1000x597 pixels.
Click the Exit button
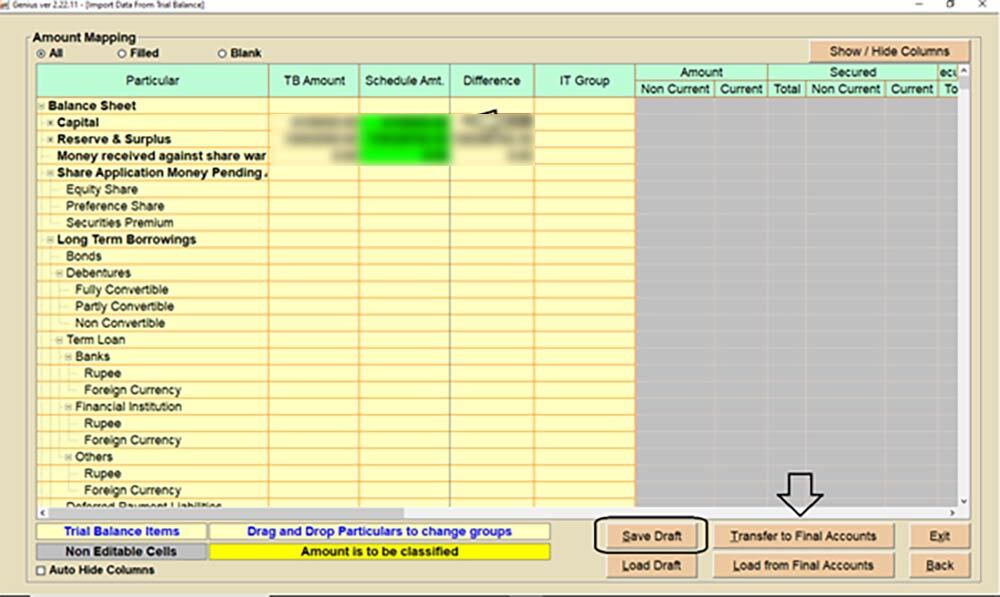[x=939, y=536]
